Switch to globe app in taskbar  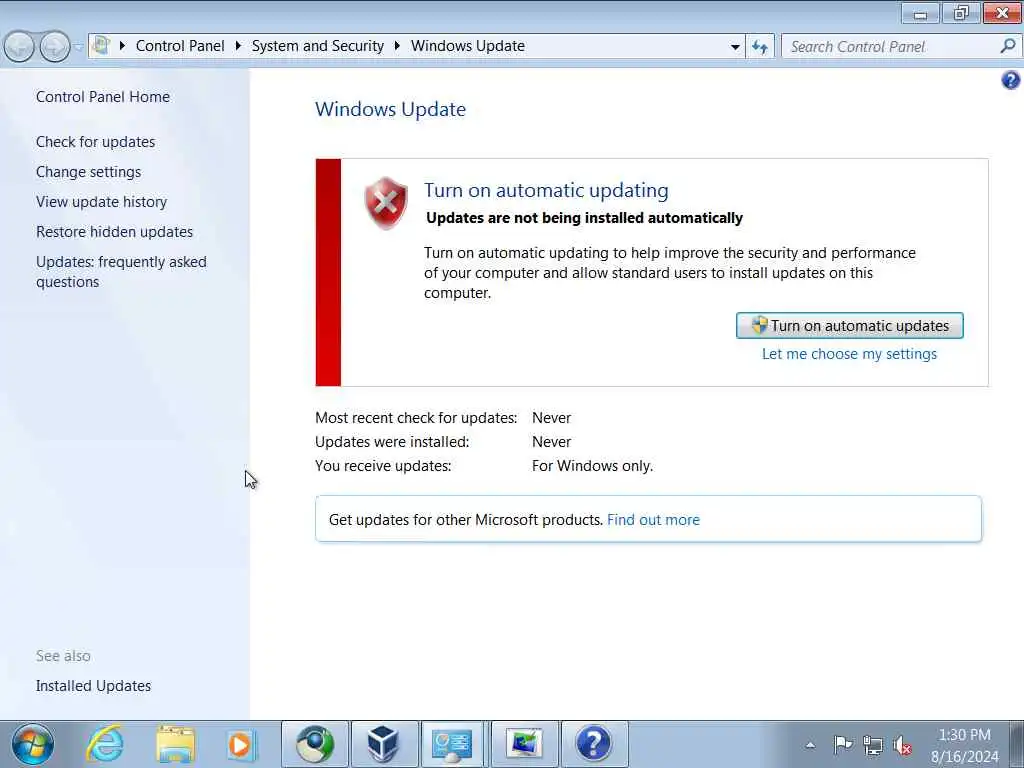[315, 744]
